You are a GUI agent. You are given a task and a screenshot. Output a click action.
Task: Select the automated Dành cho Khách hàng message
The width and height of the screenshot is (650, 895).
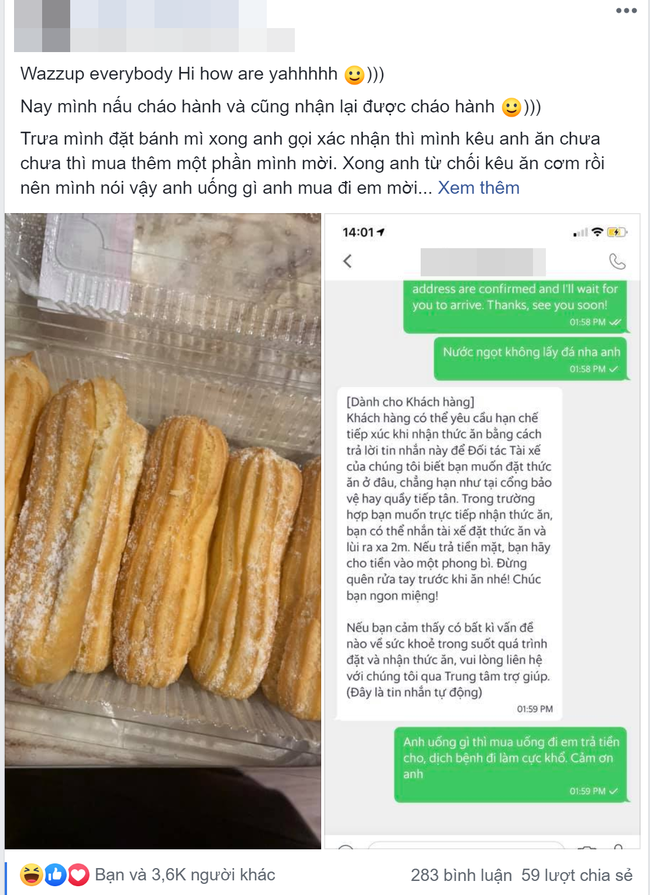[x=449, y=553]
